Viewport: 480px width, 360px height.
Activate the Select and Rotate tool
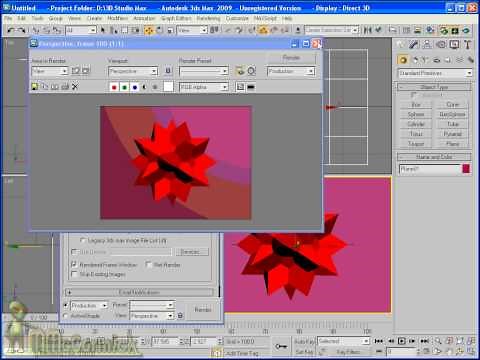click(159, 30)
